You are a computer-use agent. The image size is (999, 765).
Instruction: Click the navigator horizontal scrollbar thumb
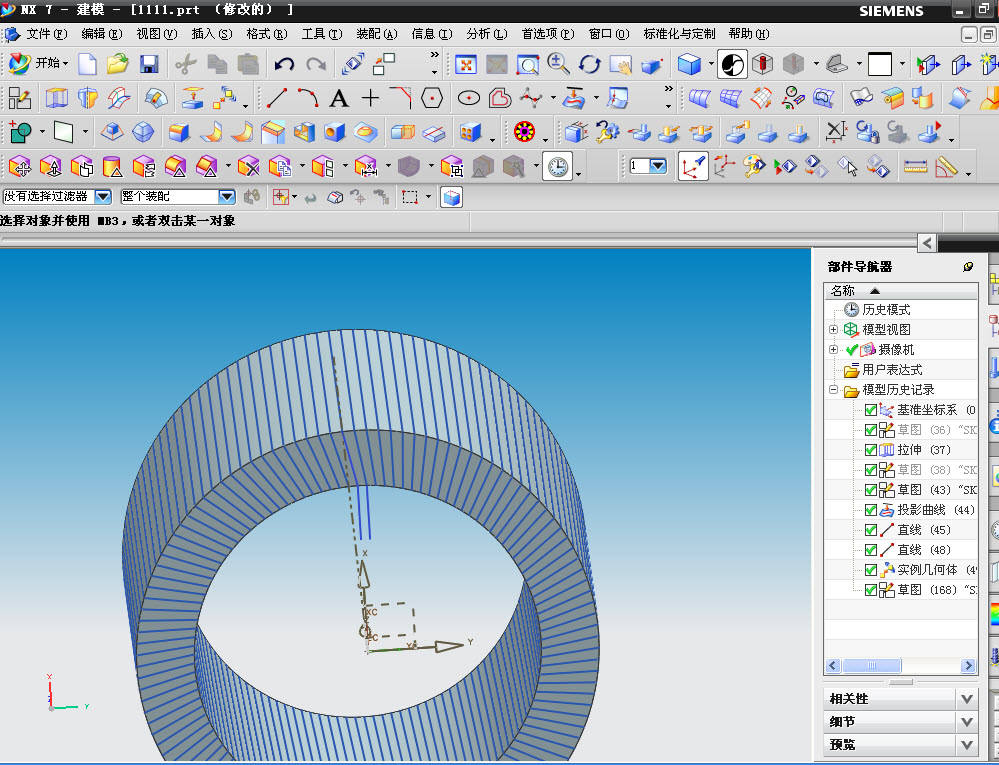pos(872,666)
